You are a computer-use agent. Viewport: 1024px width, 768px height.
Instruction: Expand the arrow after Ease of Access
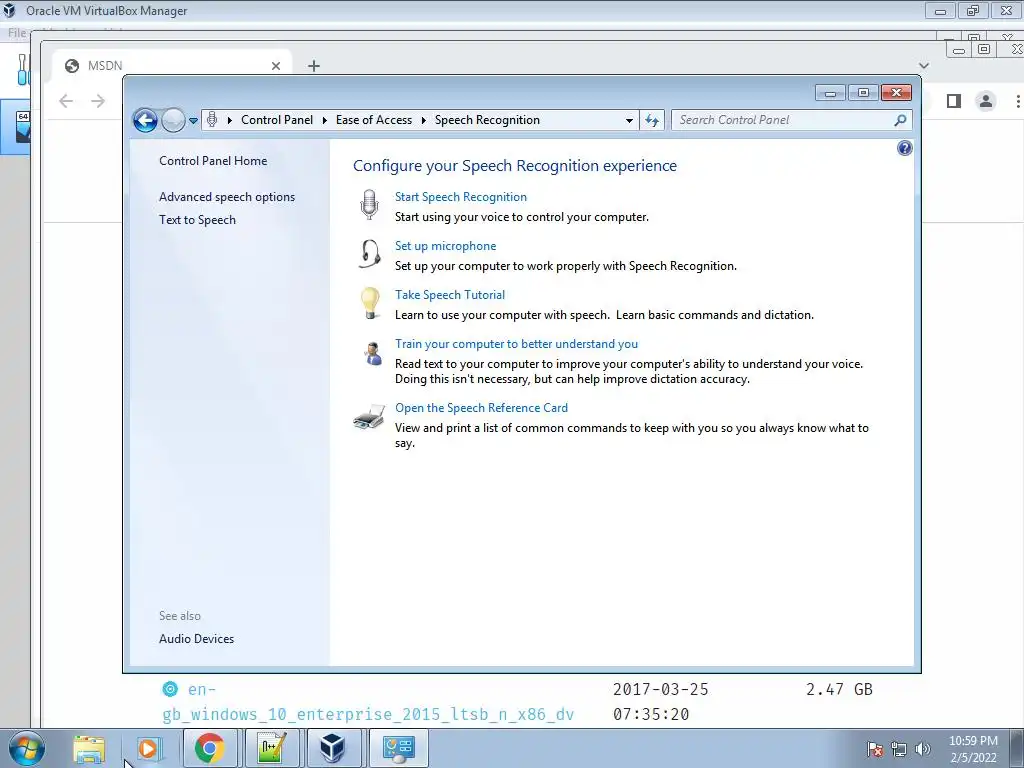point(423,120)
